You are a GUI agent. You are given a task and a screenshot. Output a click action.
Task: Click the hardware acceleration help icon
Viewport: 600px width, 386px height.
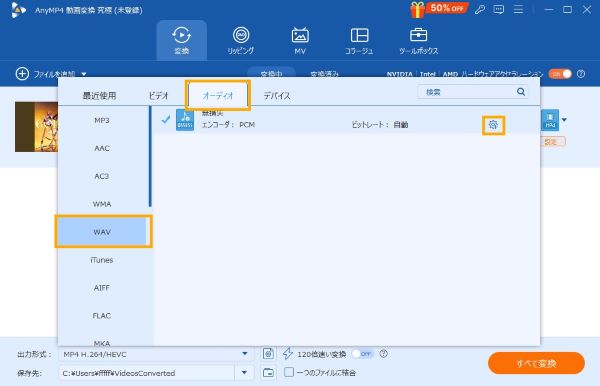click(581, 74)
